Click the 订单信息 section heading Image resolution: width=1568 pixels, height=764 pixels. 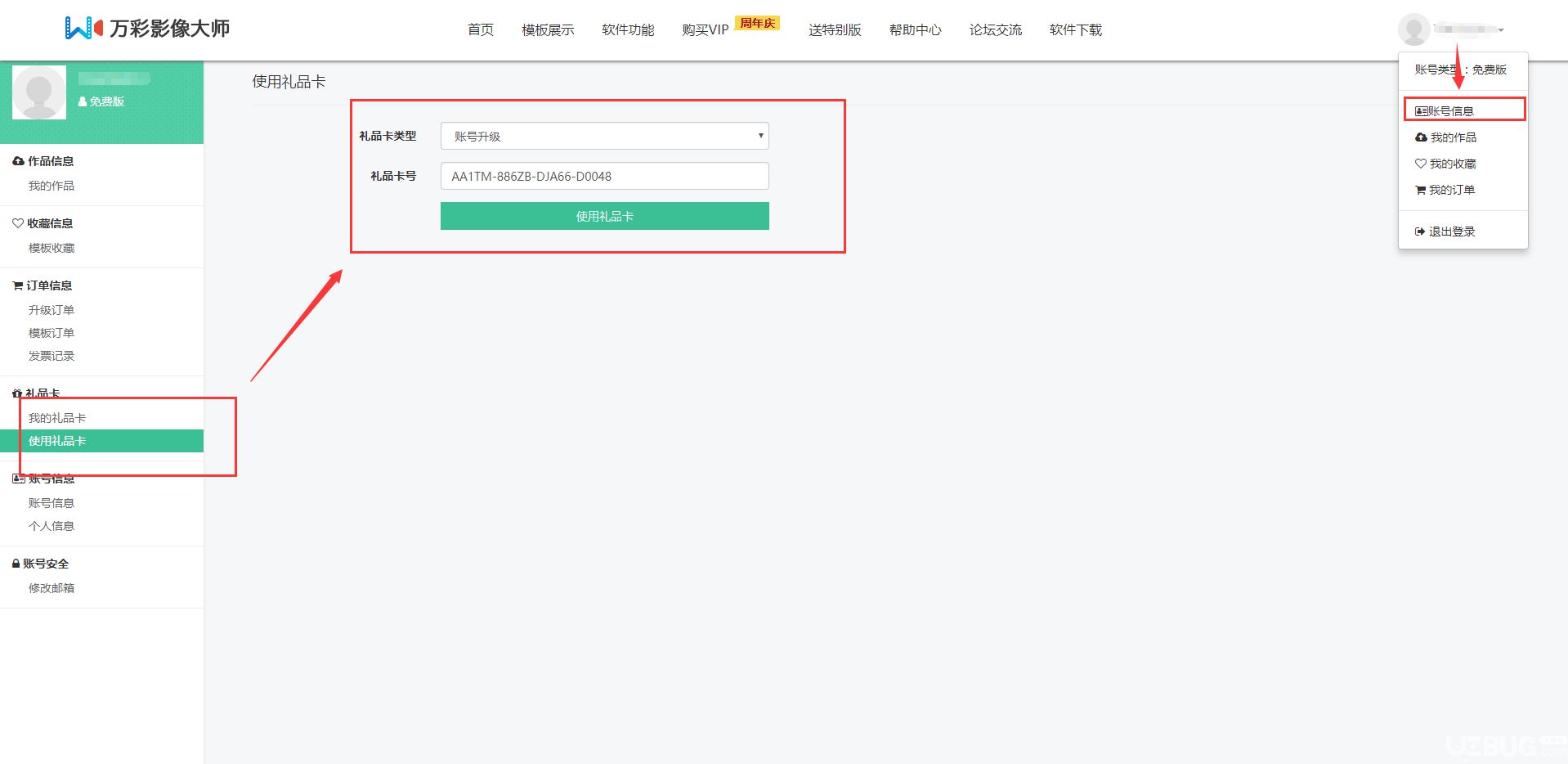pos(49,285)
